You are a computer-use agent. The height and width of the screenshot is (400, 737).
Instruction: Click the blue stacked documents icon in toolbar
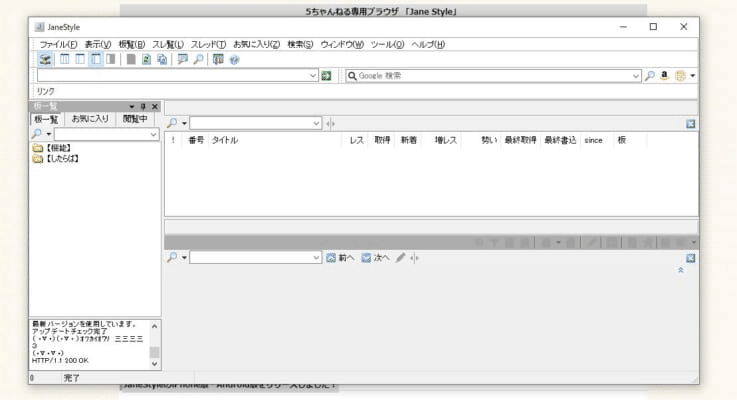click(x=162, y=59)
